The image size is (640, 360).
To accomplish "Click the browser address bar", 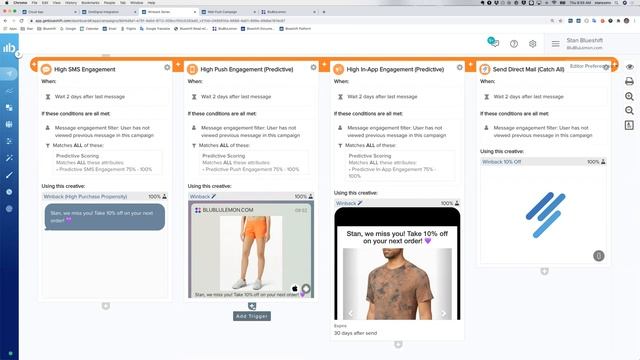I will tap(286, 20).
